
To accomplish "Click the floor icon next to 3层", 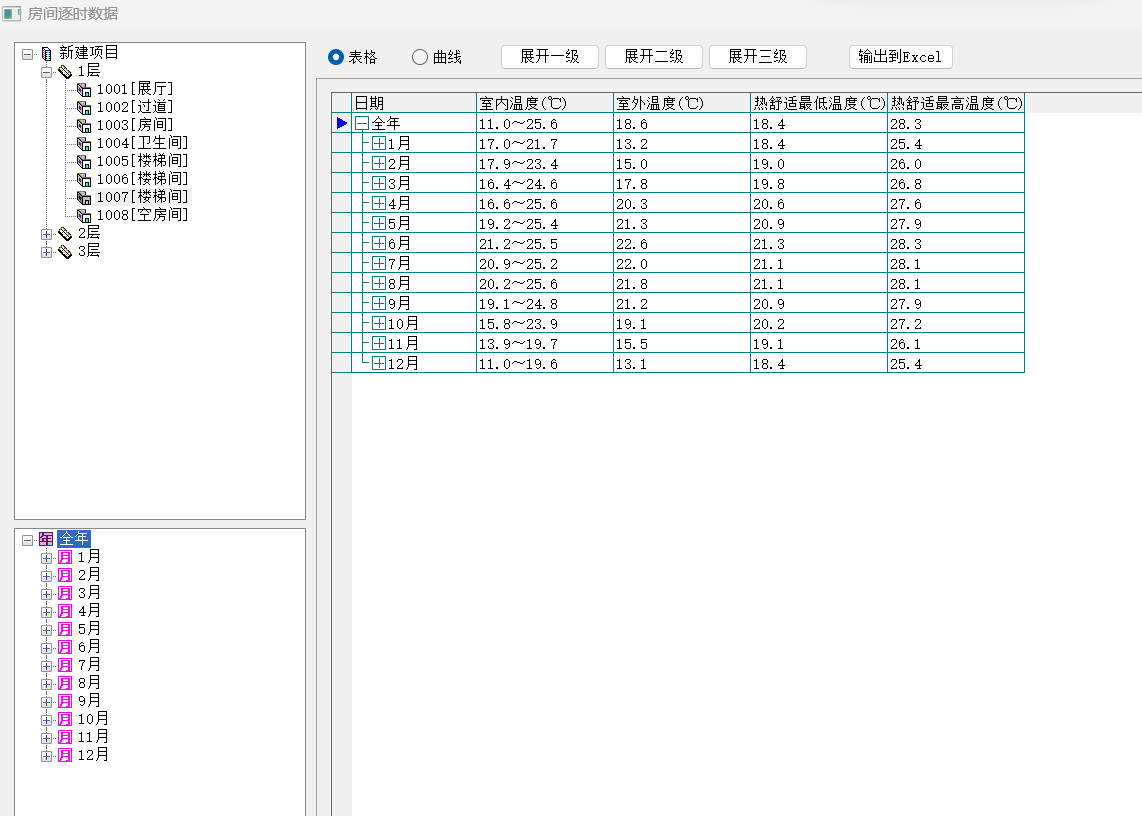I will click(x=65, y=251).
